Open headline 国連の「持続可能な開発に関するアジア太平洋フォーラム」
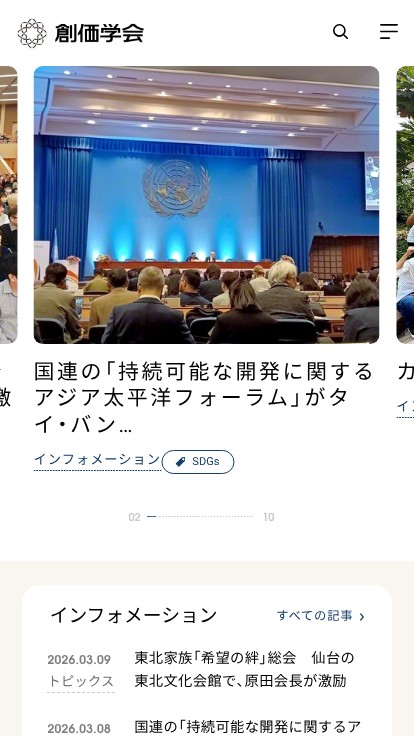This screenshot has width=414, height=736. (x=204, y=398)
